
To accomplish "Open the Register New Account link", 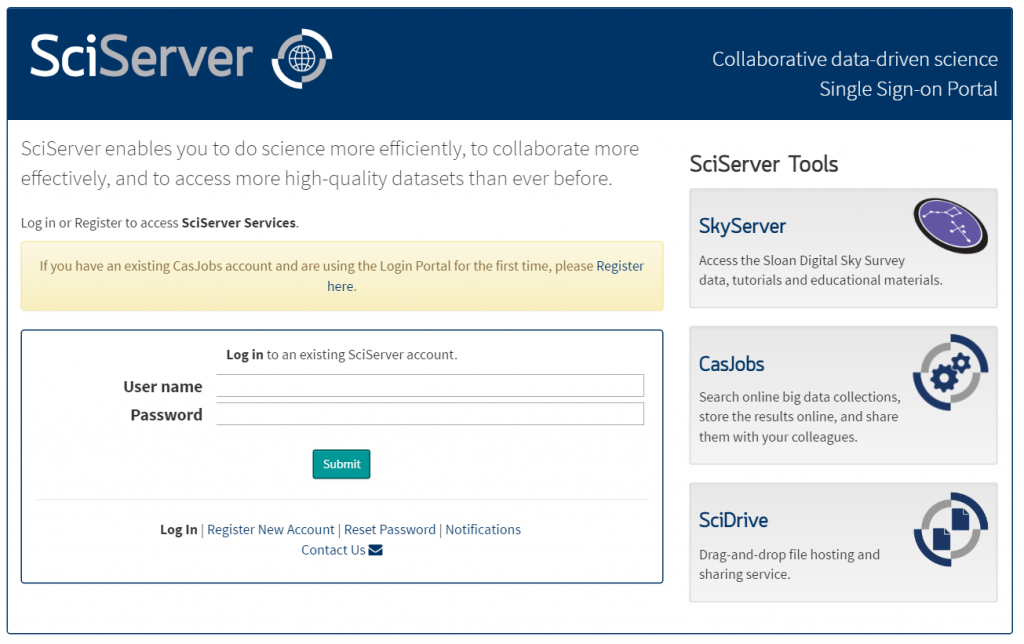I will coord(270,529).
